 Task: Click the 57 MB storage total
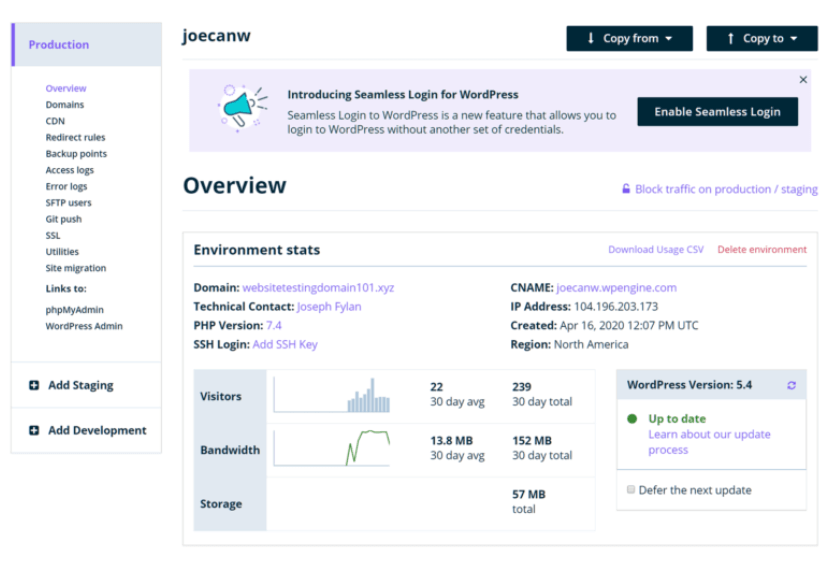pyautogui.click(x=528, y=495)
